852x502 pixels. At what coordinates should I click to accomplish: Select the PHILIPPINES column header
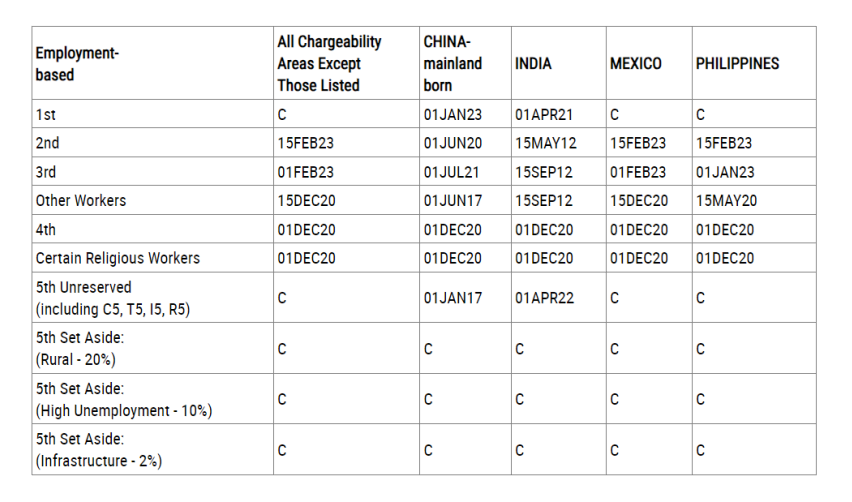[x=737, y=64]
